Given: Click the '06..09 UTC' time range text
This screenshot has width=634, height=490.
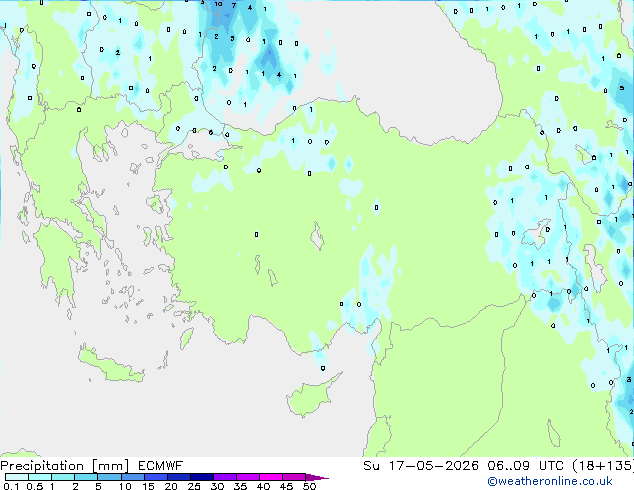Looking at the screenshot, I should click(525, 466).
